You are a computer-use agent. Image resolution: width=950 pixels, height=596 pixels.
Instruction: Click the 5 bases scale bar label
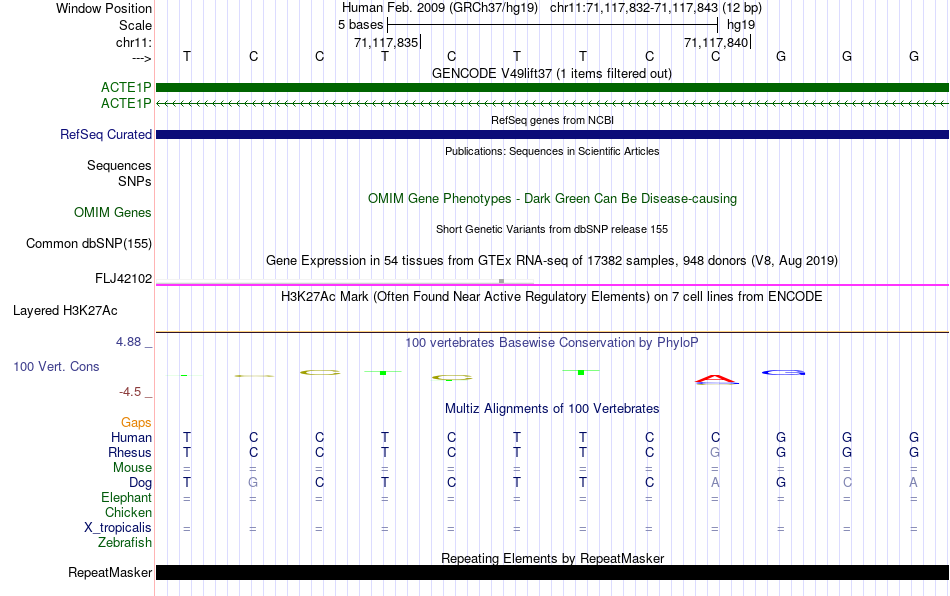360,25
